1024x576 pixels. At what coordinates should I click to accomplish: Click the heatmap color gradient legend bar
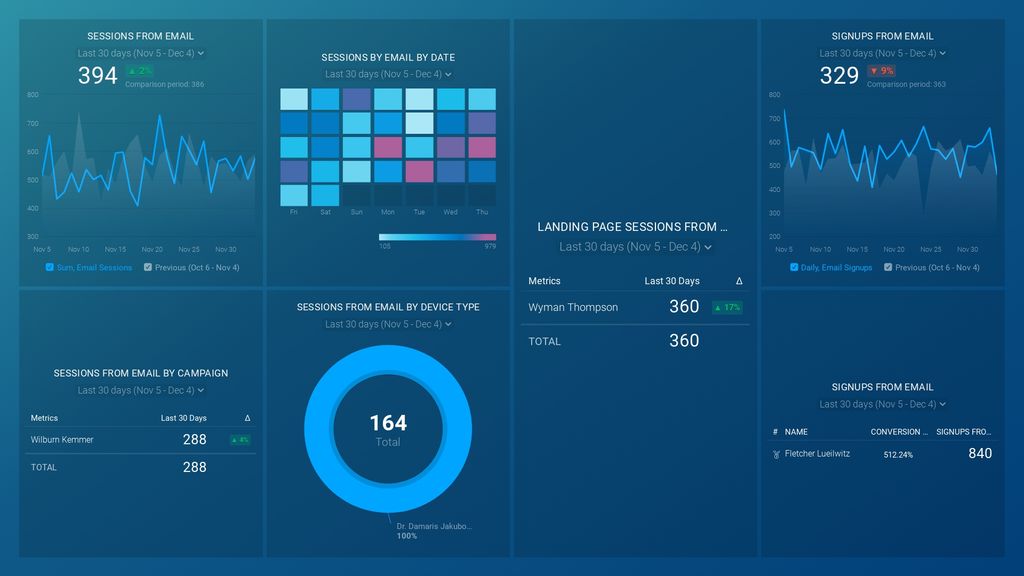click(x=437, y=237)
